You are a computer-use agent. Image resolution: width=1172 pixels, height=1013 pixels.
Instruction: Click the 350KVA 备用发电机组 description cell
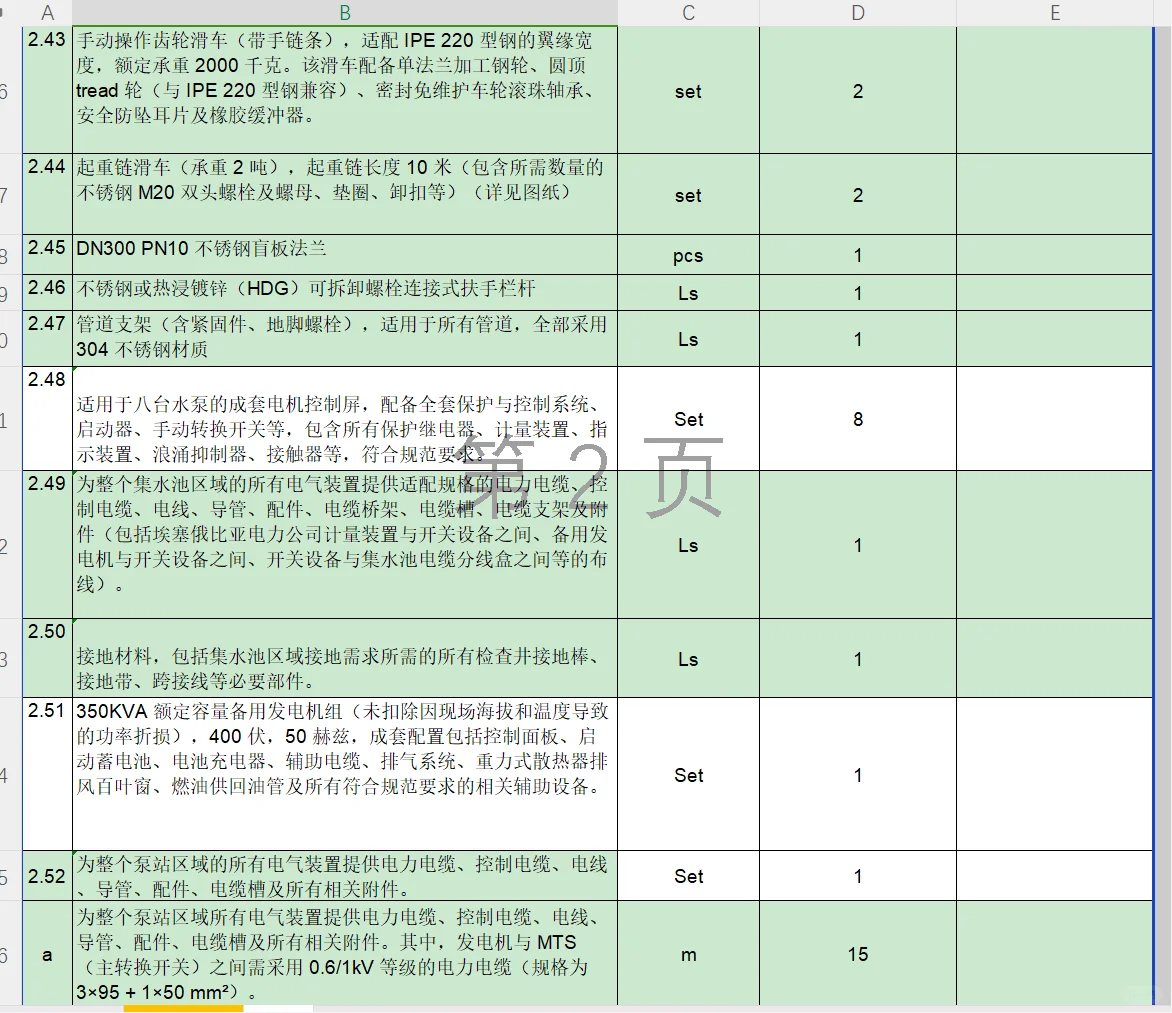pyautogui.click(x=344, y=775)
